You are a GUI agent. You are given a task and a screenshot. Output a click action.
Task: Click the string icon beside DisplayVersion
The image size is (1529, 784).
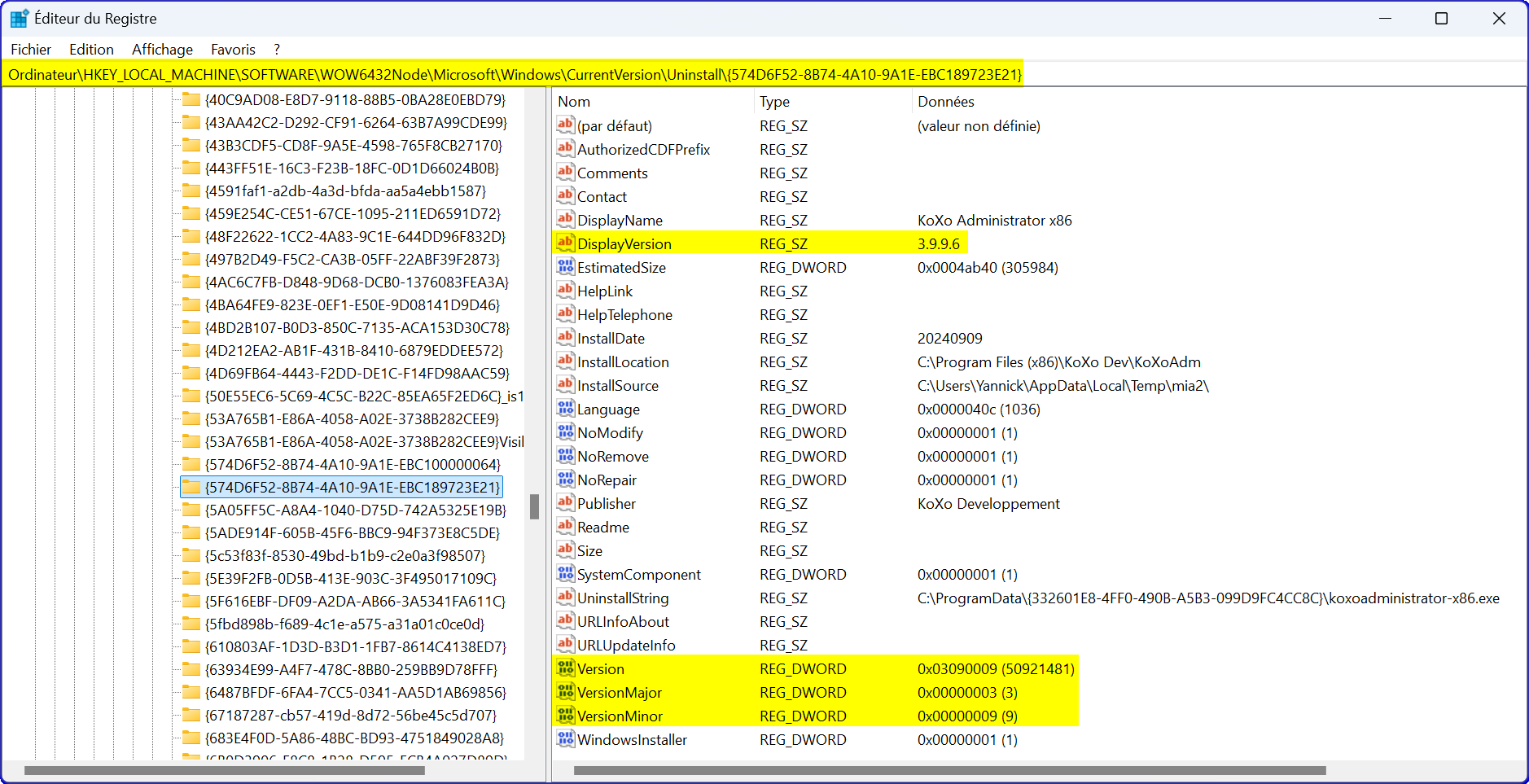pos(566,243)
